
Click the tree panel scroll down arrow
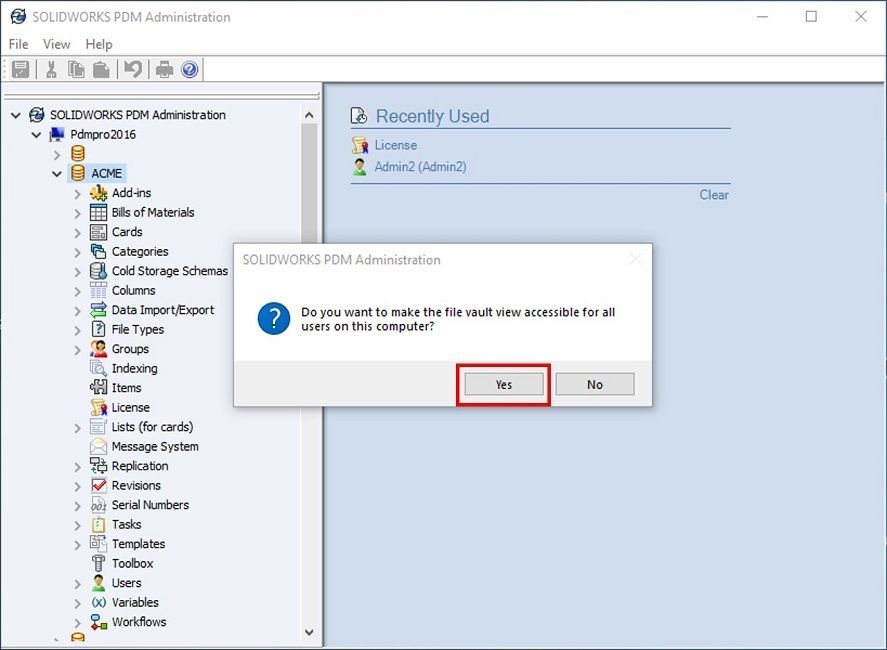tap(308, 632)
